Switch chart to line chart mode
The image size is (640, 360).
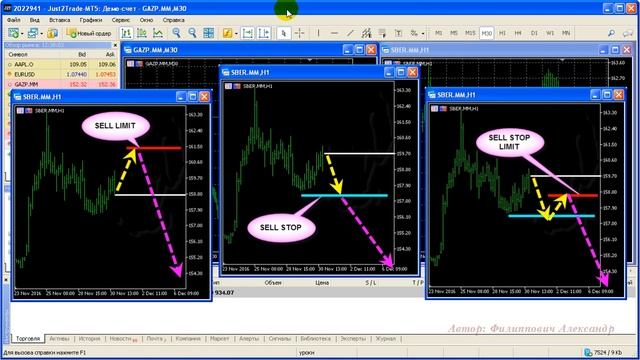pos(158,33)
